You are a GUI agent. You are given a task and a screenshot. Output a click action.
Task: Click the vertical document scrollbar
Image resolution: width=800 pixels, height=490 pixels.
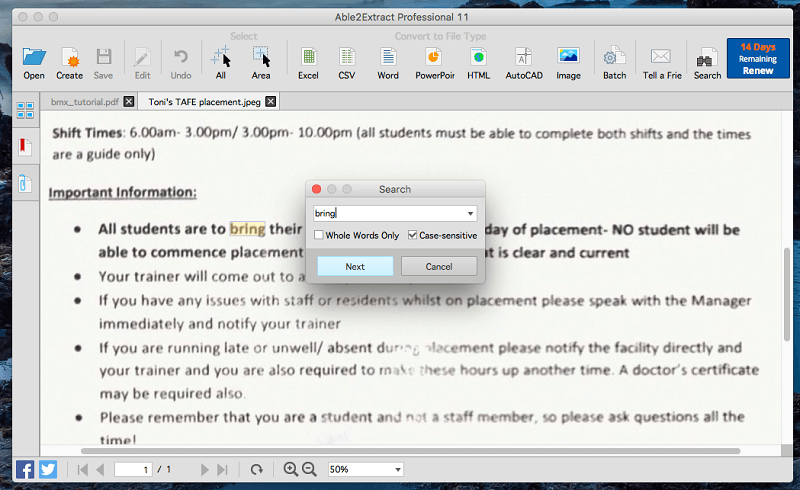[x=788, y=293]
